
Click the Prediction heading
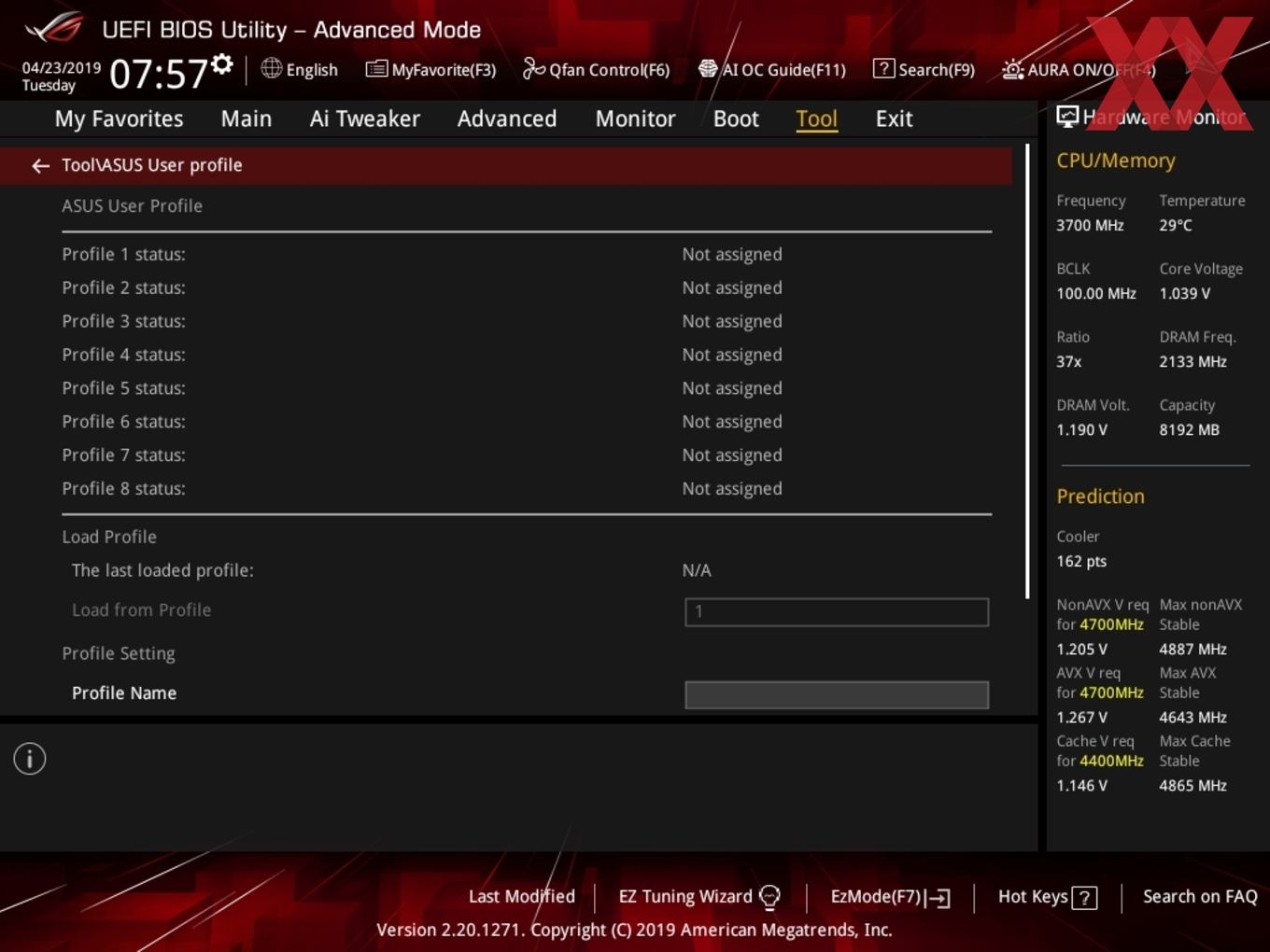(1100, 497)
